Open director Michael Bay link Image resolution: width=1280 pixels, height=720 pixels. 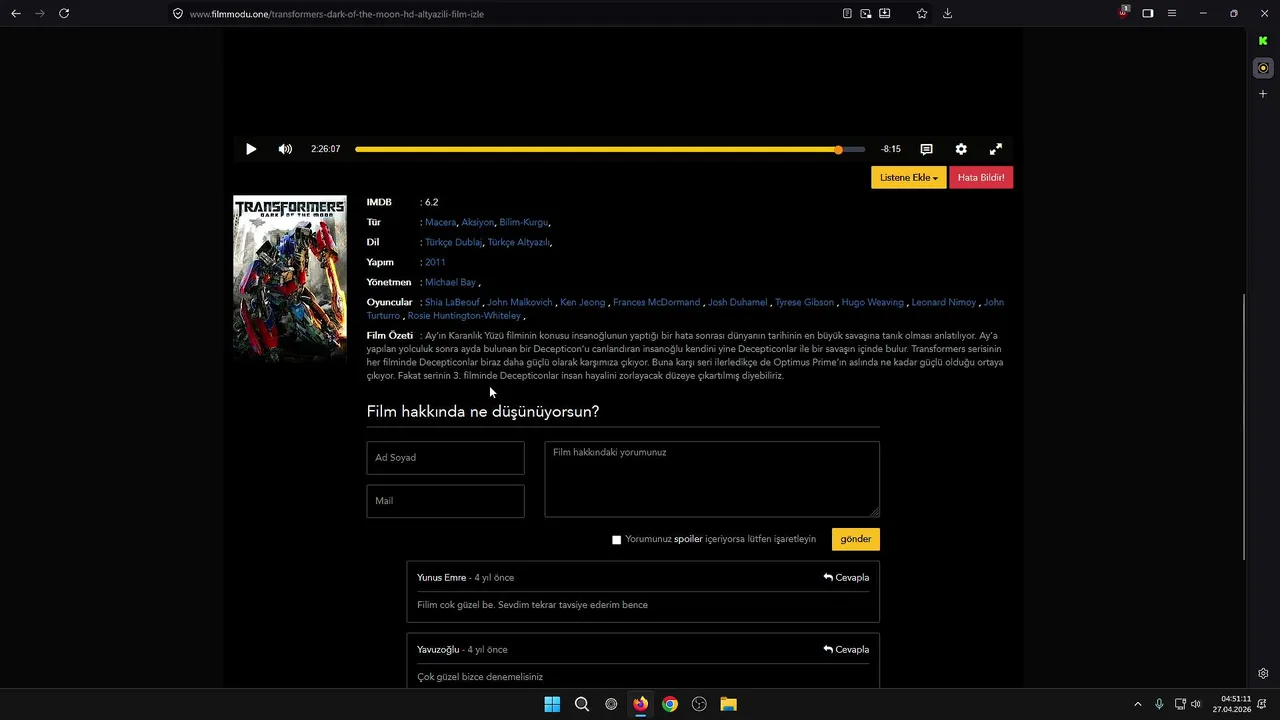450,282
